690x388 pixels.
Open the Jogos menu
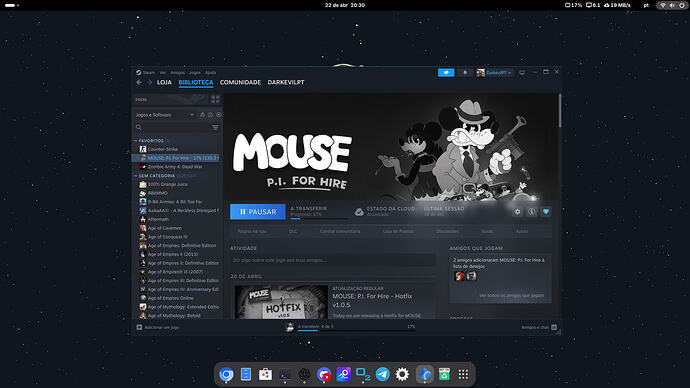(195, 73)
